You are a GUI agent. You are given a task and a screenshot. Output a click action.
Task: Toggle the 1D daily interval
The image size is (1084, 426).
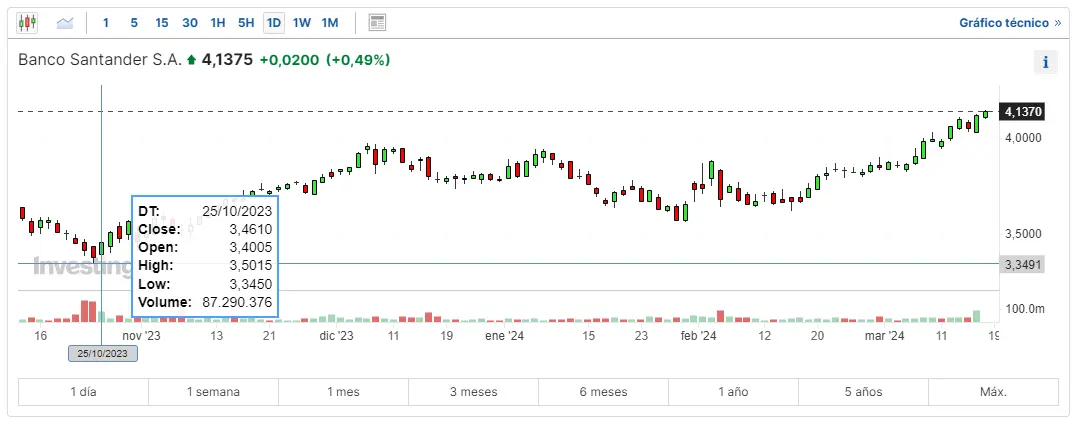[x=274, y=22]
